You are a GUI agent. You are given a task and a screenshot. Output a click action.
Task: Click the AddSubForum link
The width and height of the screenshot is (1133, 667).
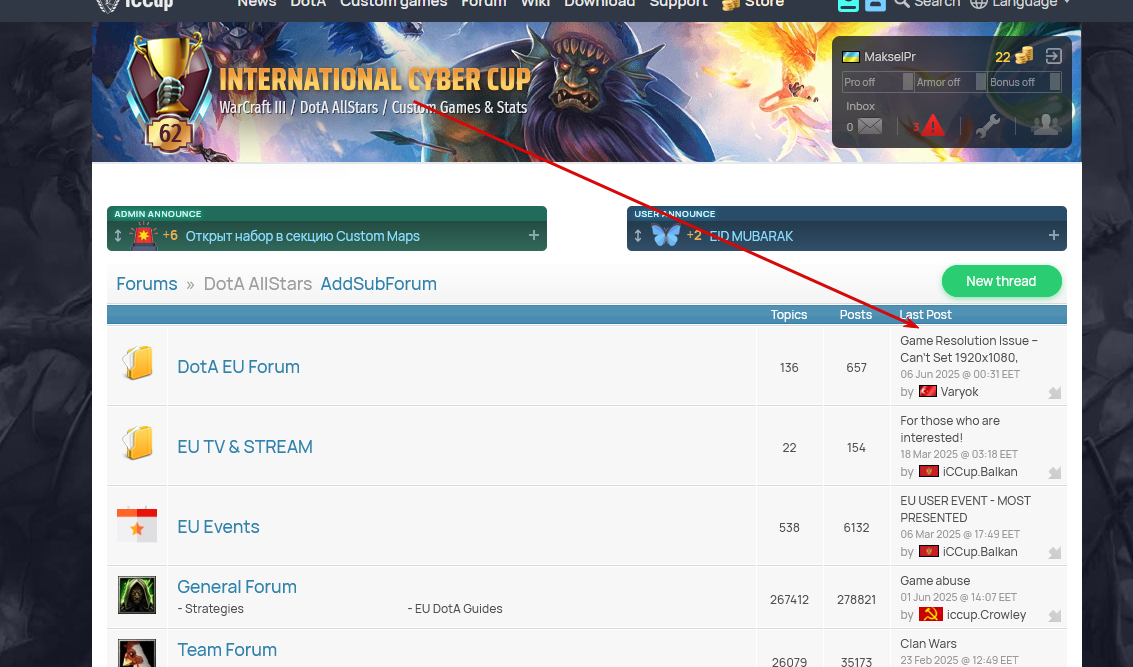pos(379,283)
